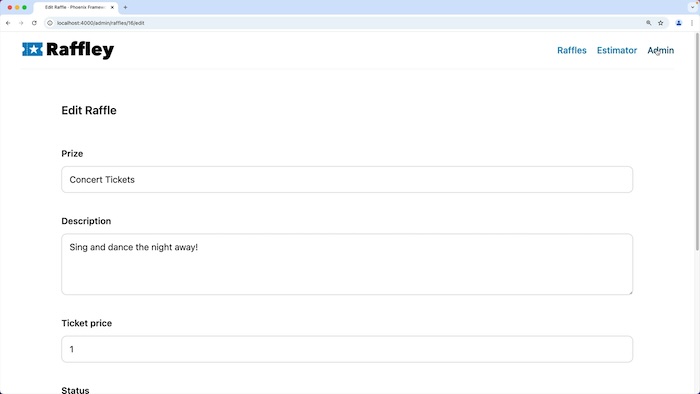Focus the Prize field with Concert Tickets

click(347, 179)
